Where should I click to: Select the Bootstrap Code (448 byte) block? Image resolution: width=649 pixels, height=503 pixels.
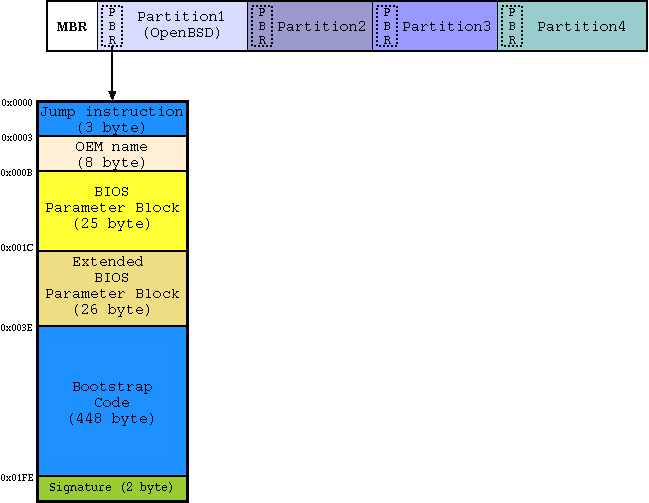coord(111,402)
